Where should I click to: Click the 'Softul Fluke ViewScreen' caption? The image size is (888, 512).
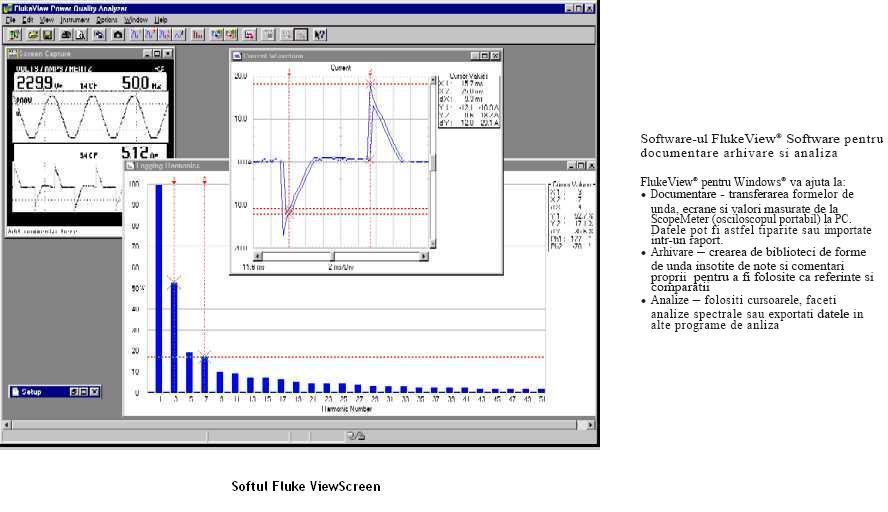coord(306,487)
